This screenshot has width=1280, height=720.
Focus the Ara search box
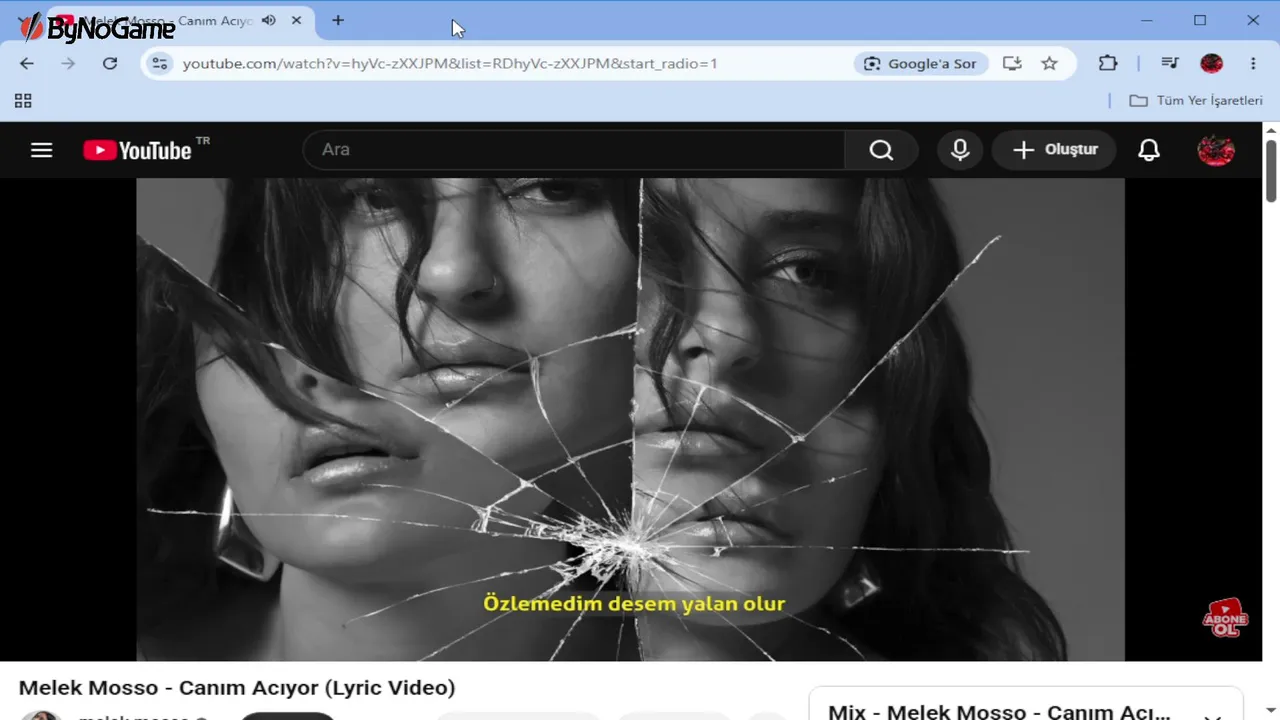pyautogui.click(x=574, y=150)
